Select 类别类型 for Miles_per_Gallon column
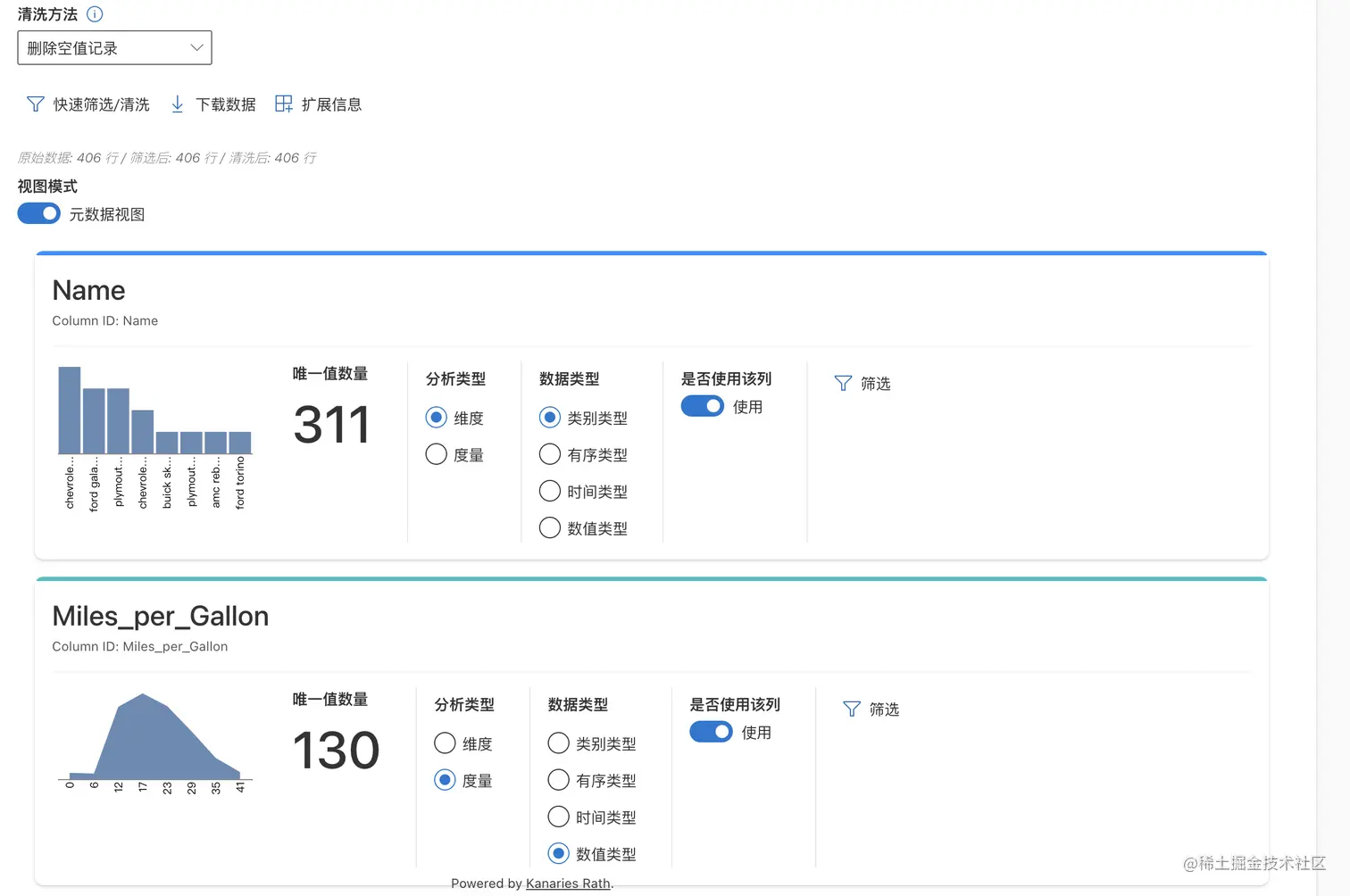This screenshot has height=896, width=1350. [x=558, y=743]
